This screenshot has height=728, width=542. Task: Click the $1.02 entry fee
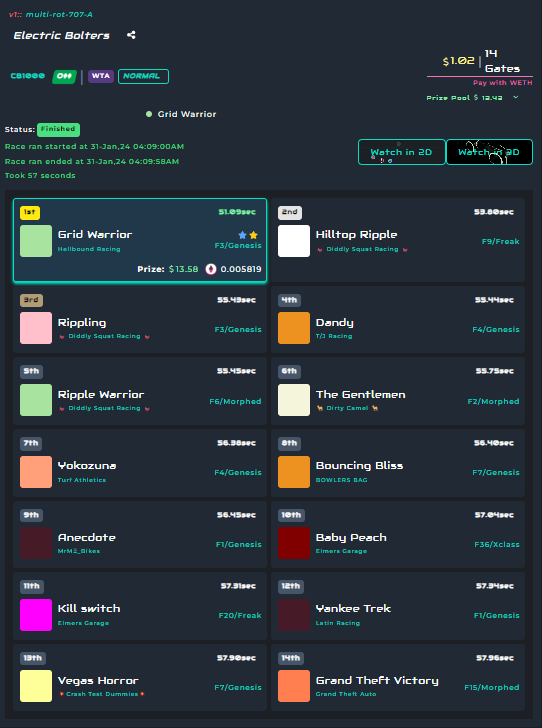(x=459, y=61)
